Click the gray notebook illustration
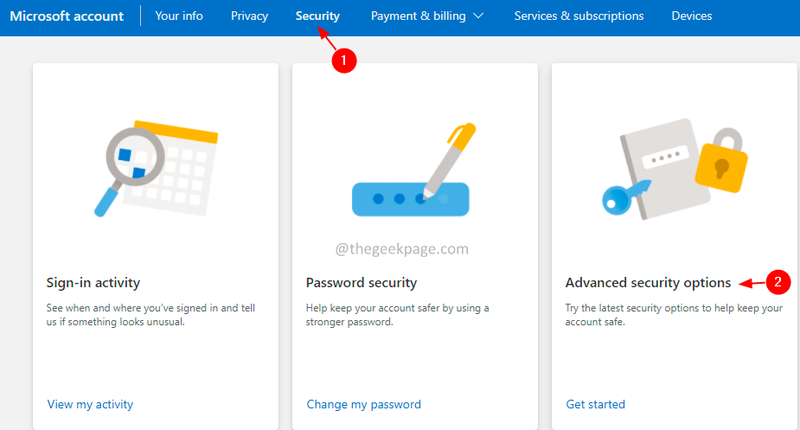 coord(665,168)
